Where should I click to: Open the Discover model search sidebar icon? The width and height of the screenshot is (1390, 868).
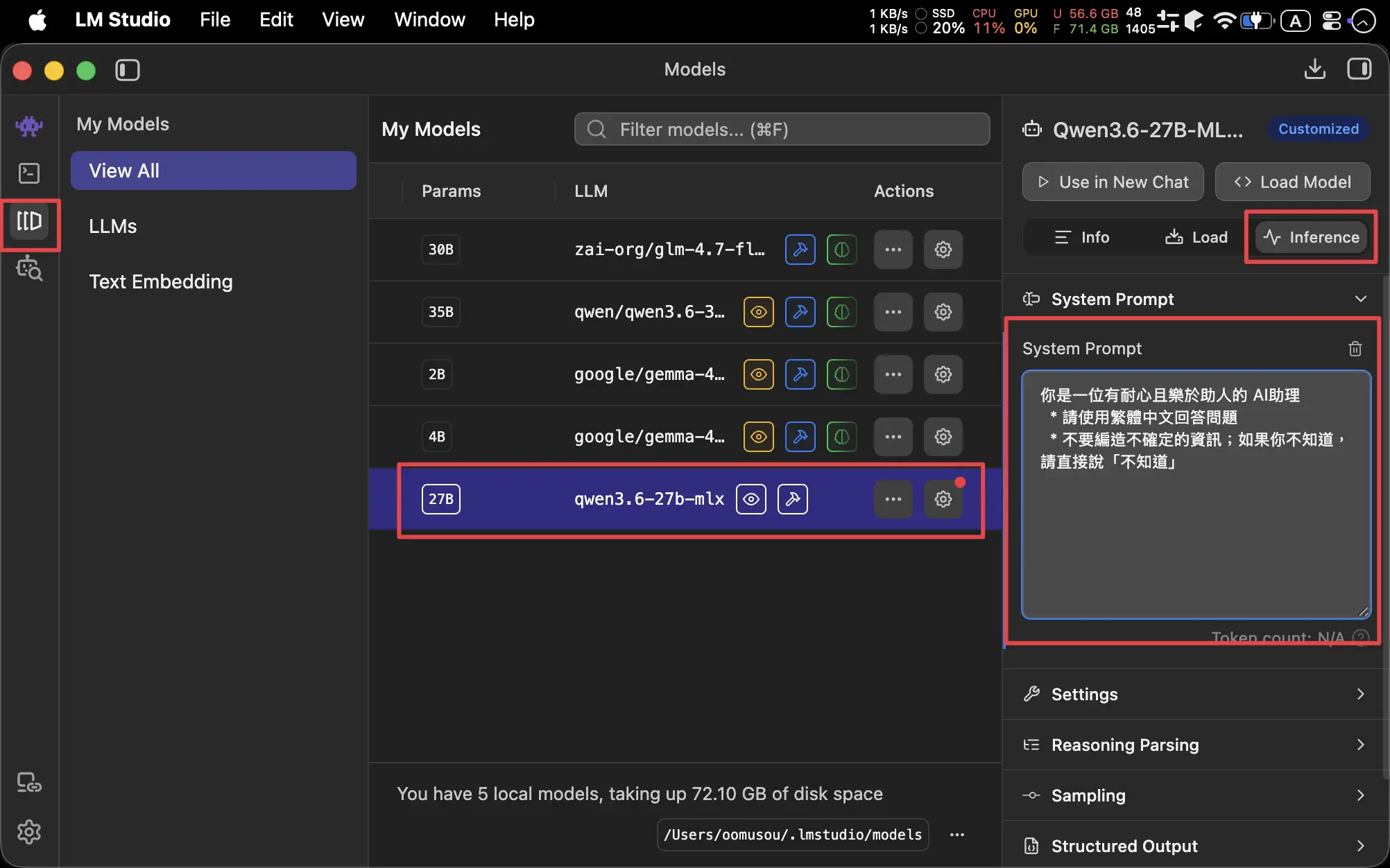tap(29, 268)
